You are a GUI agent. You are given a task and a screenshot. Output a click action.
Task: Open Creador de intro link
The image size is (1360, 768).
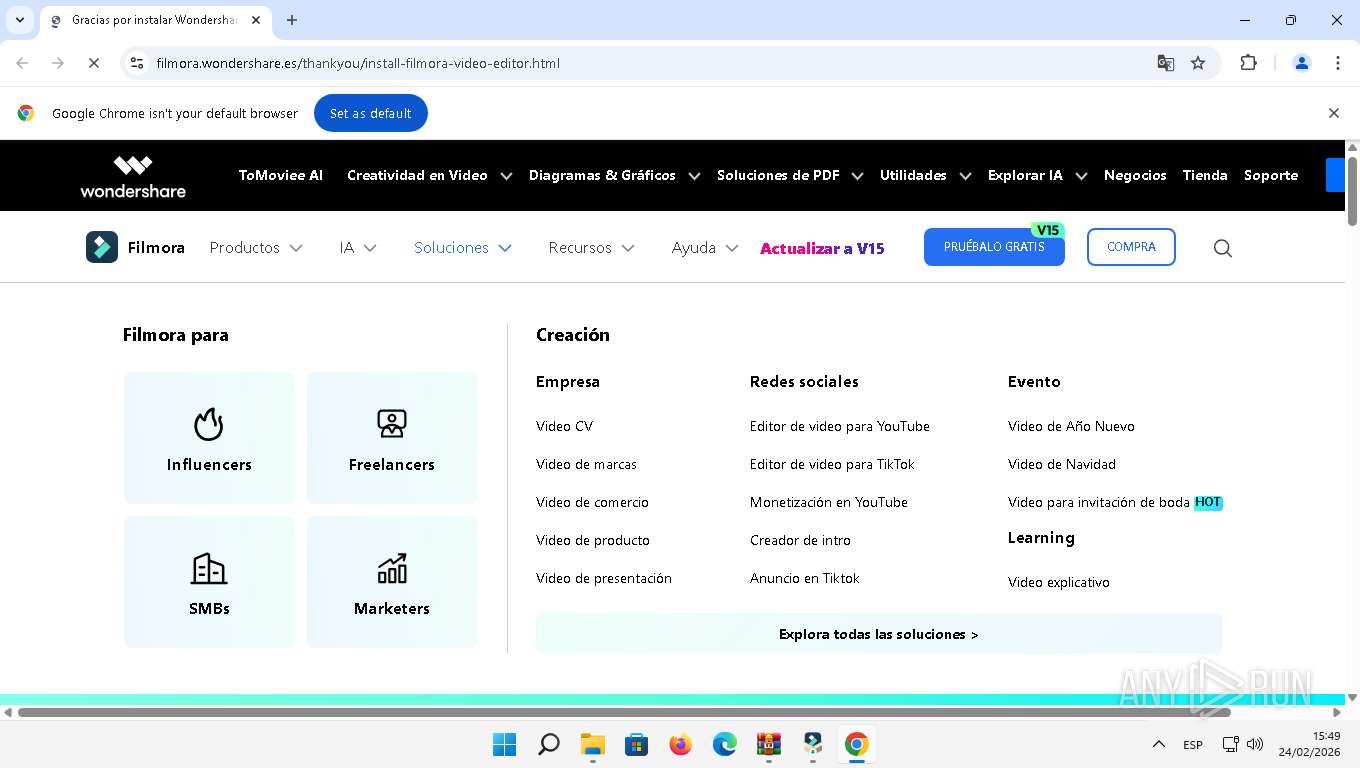pos(800,540)
